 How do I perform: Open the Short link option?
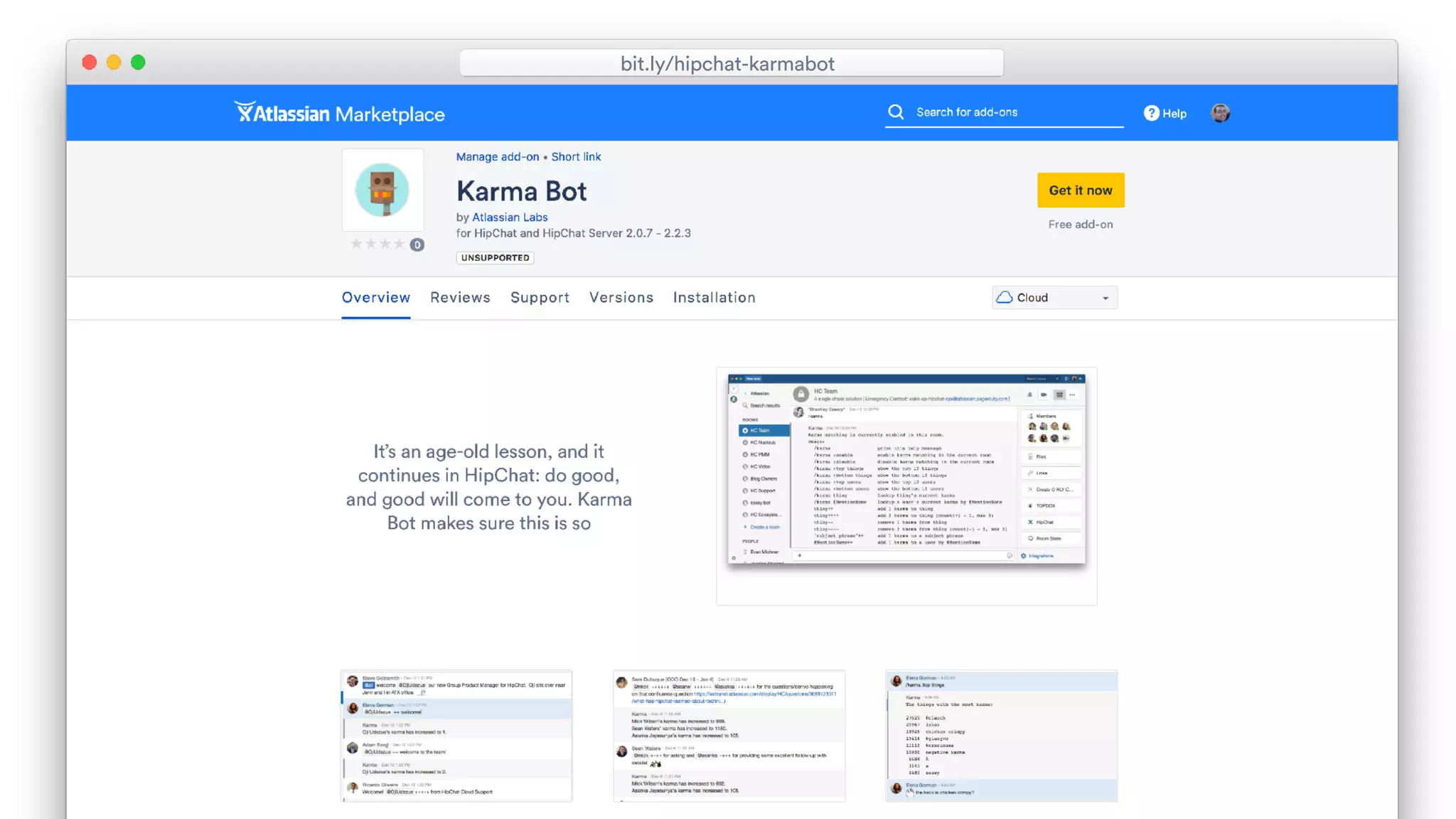(x=576, y=156)
